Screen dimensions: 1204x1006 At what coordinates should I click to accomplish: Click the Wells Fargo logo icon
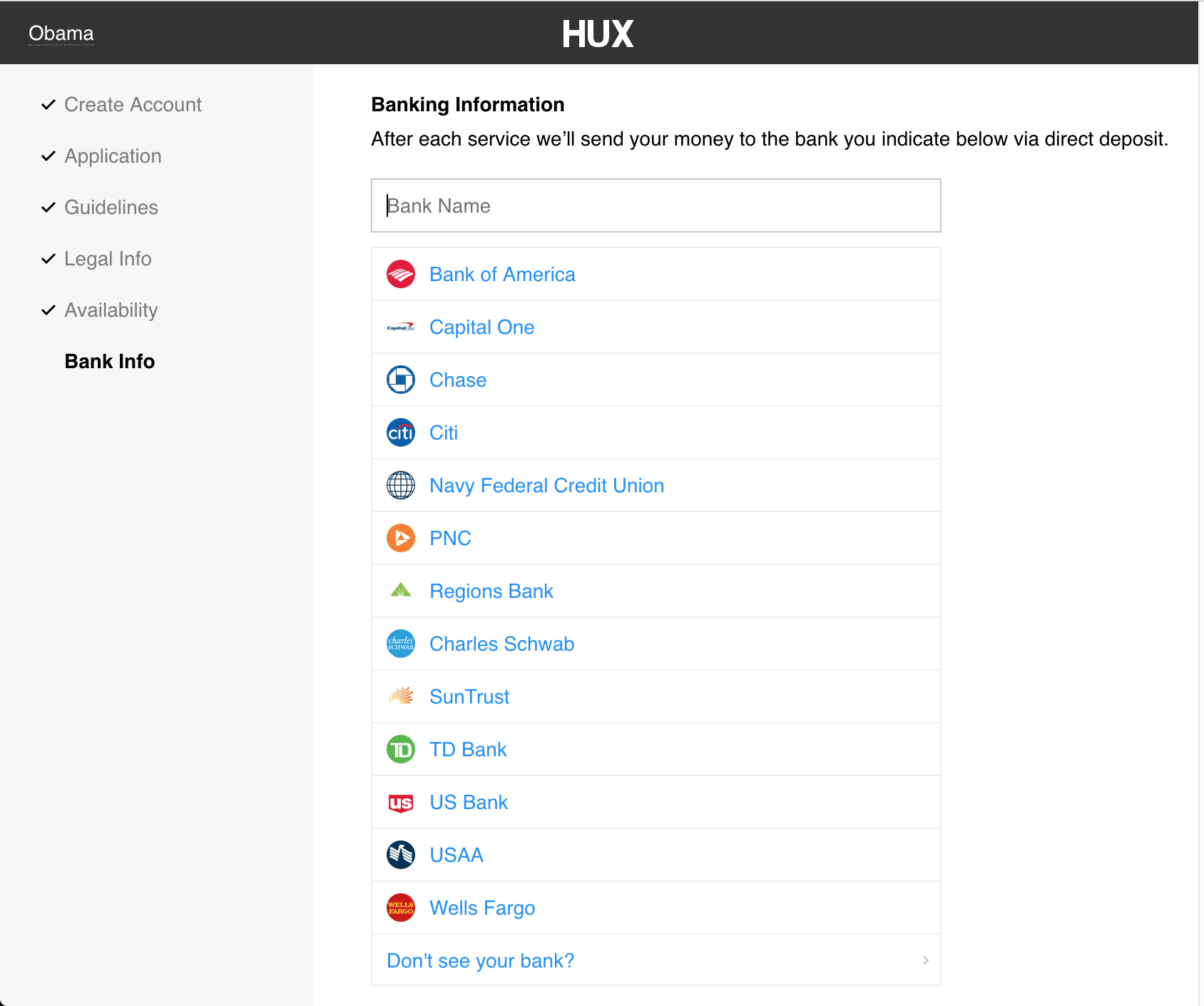pyautogui.click(x=401, y=908)
